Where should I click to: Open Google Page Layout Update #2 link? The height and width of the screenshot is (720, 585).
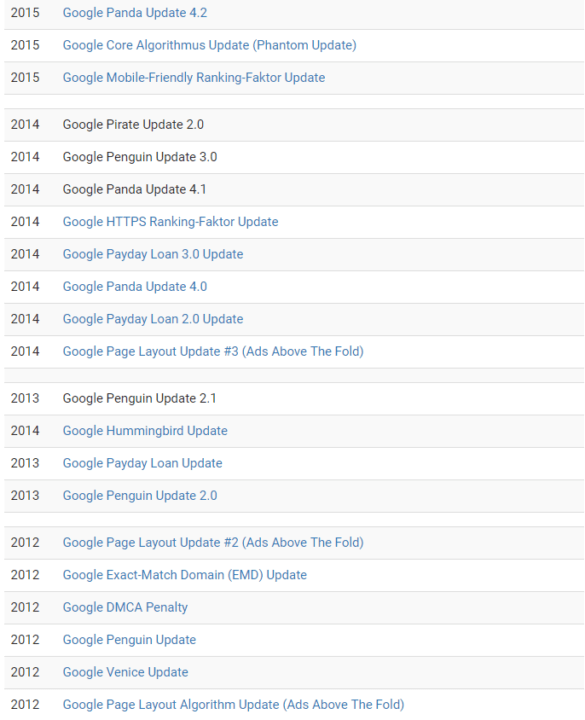(x=213, y=543)
